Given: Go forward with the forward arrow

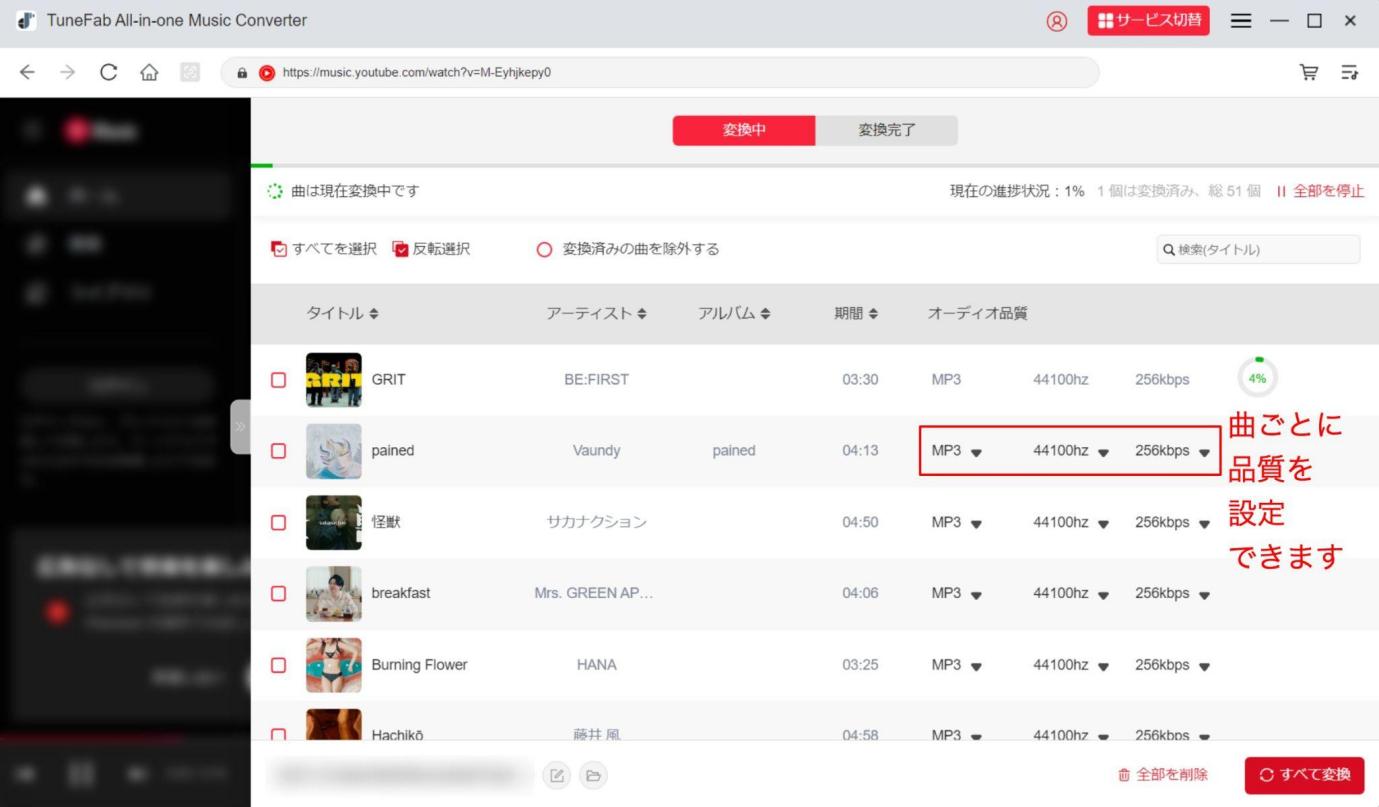Looking at the screenshot, I should click(x=67, y=73).
